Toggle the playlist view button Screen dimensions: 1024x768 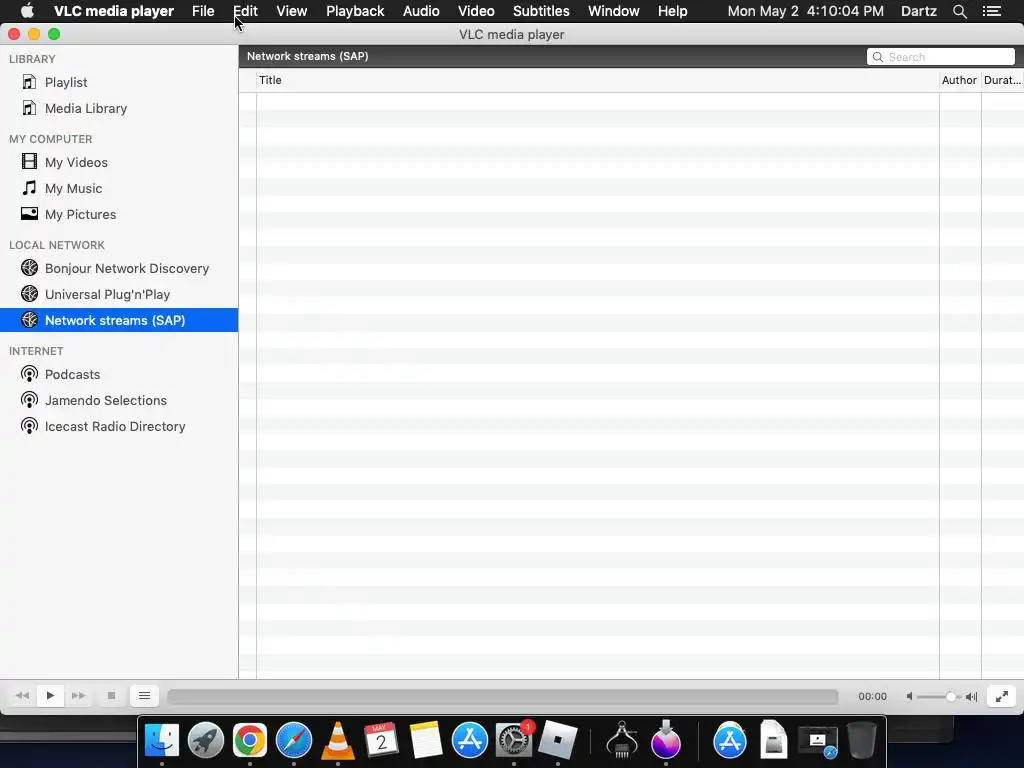coord(144,696)
